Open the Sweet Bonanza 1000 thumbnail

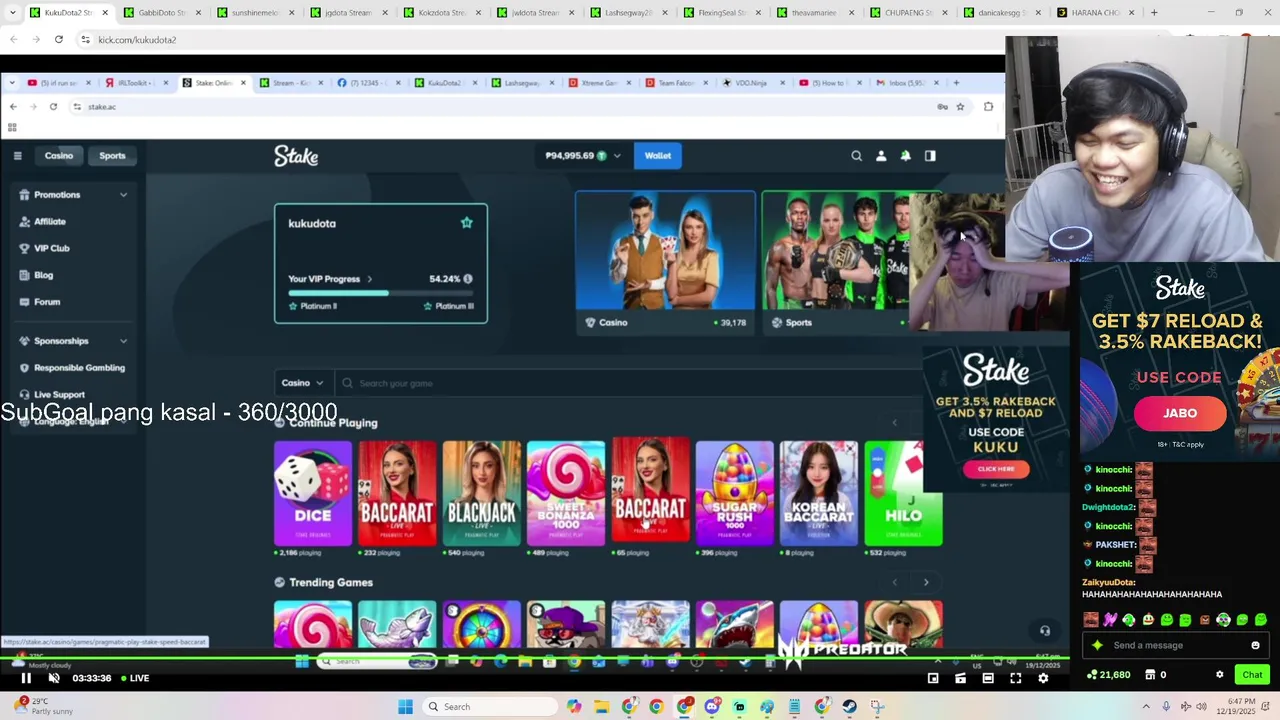566,493
